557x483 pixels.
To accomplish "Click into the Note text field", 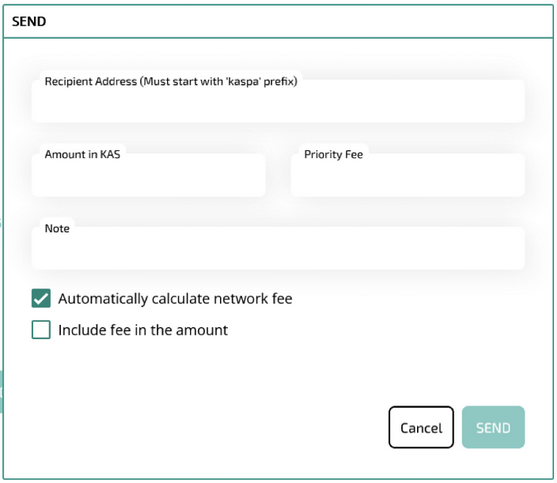I will click(x=278, y=248).
